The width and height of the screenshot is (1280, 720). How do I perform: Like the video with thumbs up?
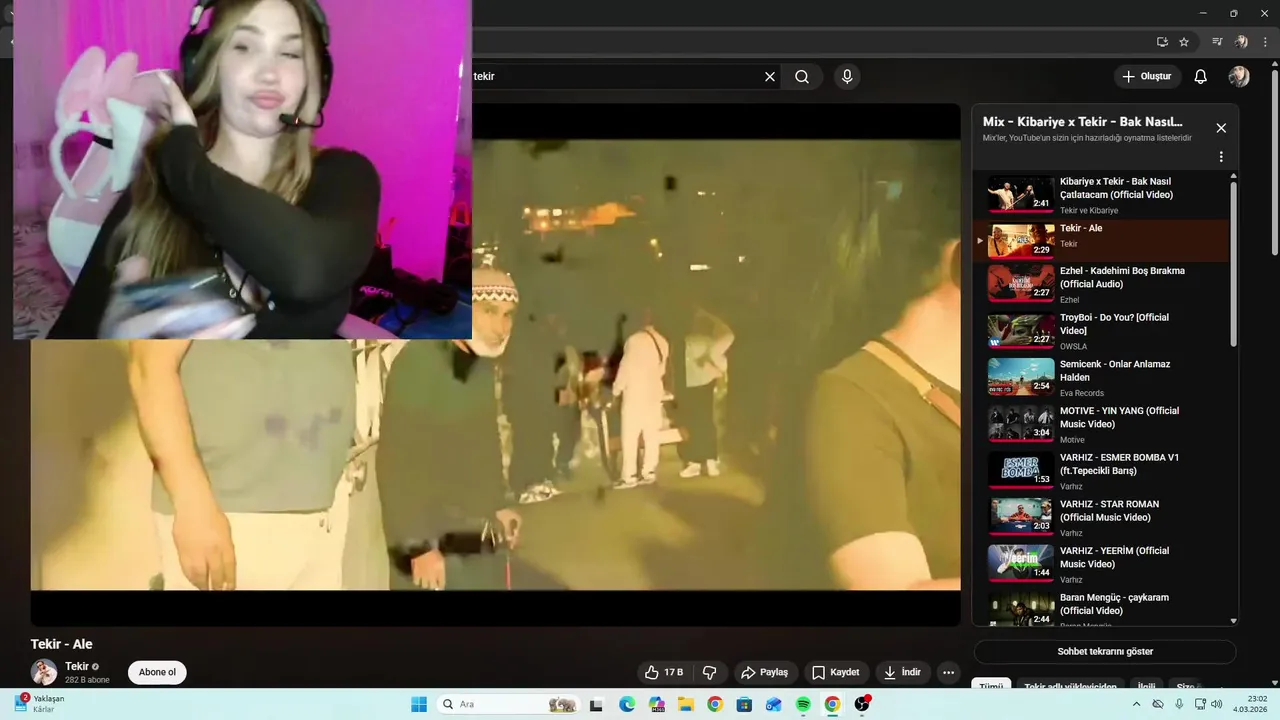point(664,672)
